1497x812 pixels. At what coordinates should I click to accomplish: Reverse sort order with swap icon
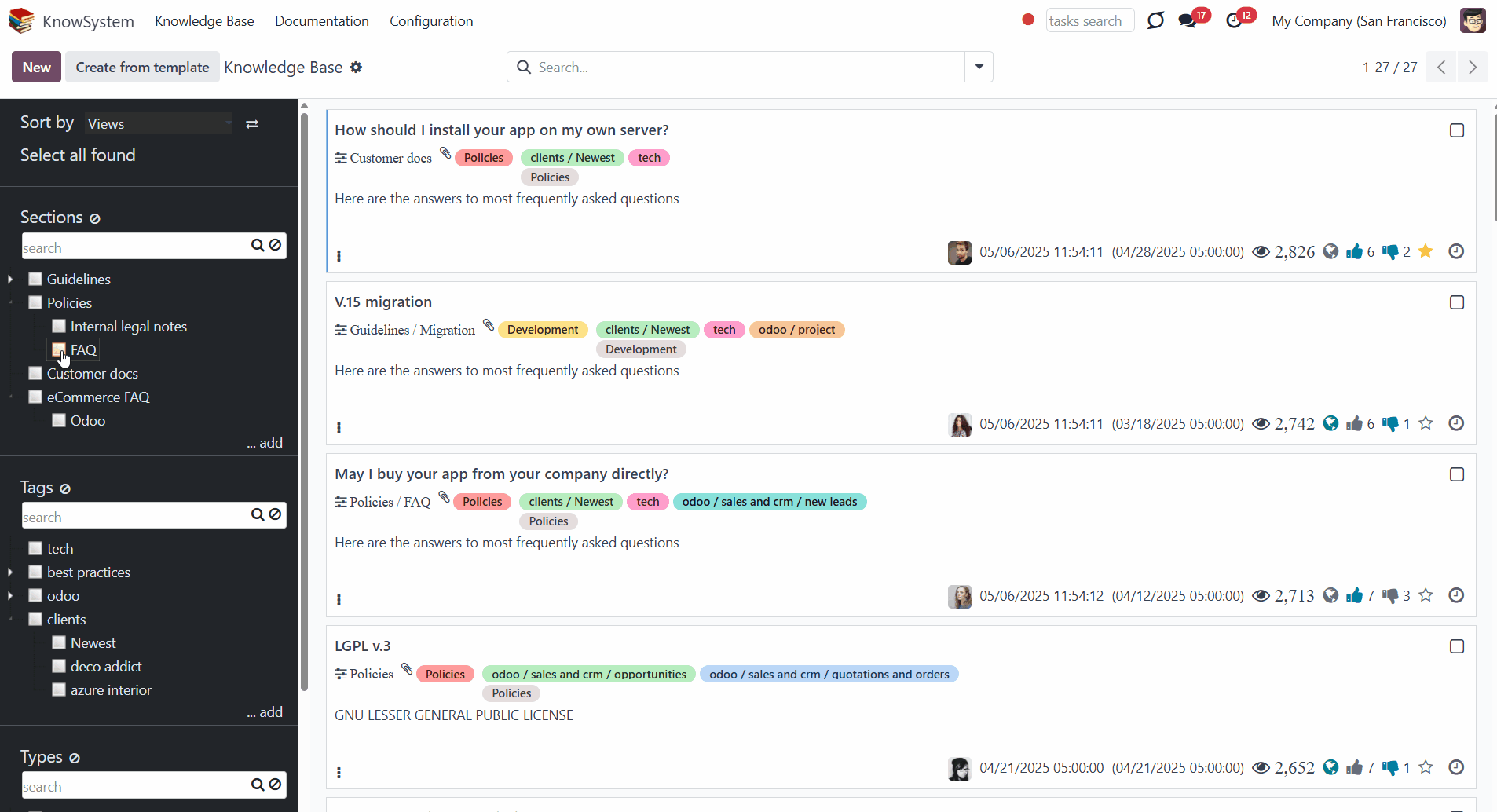pos(252,124)
